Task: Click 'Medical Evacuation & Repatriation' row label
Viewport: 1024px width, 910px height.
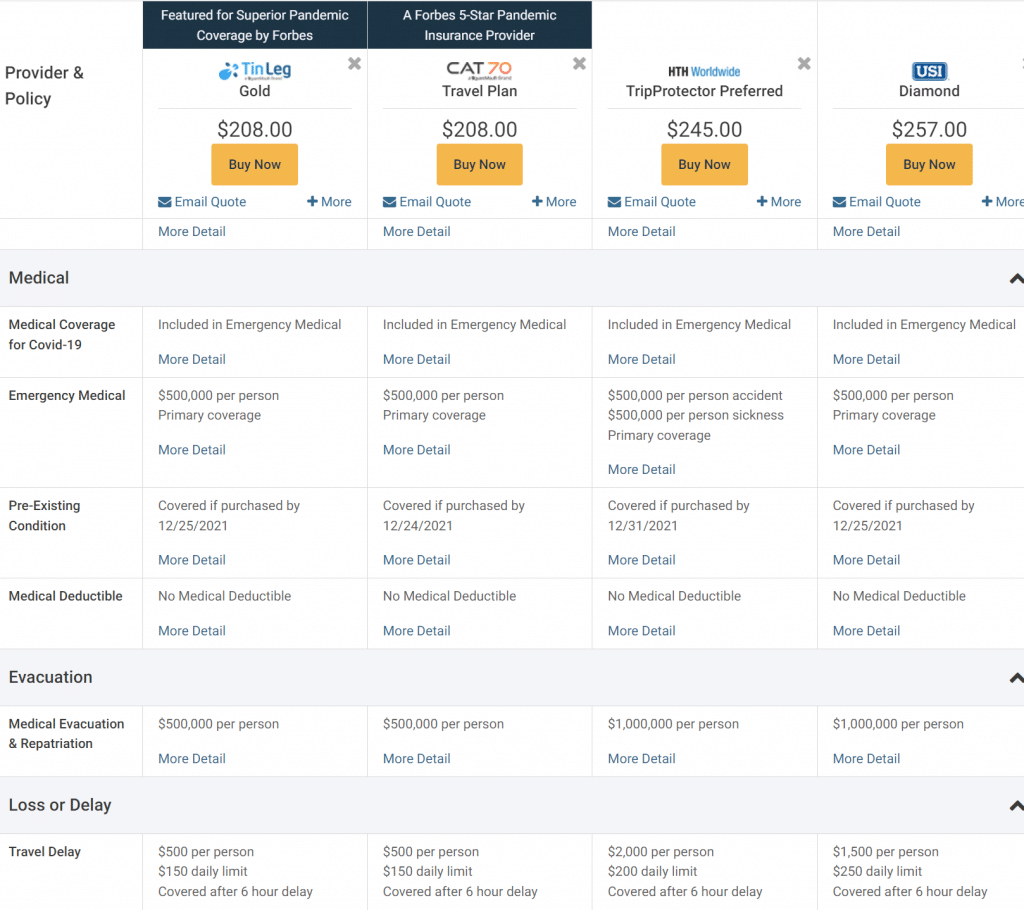Action: (x=66, y=734)
